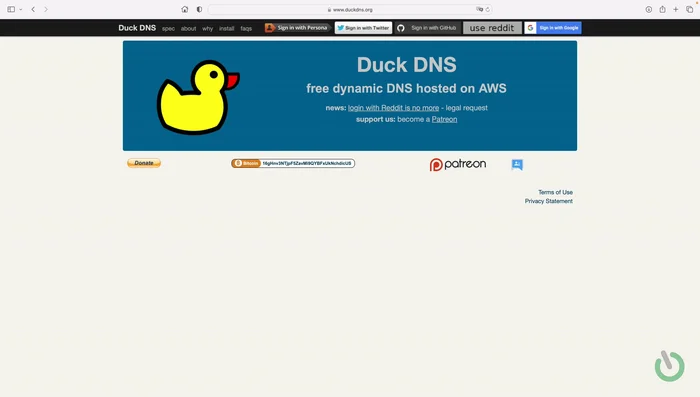Viewport: 700px width, 397px height.
Task: Show the tab overview icon
Action: point(690,9)
